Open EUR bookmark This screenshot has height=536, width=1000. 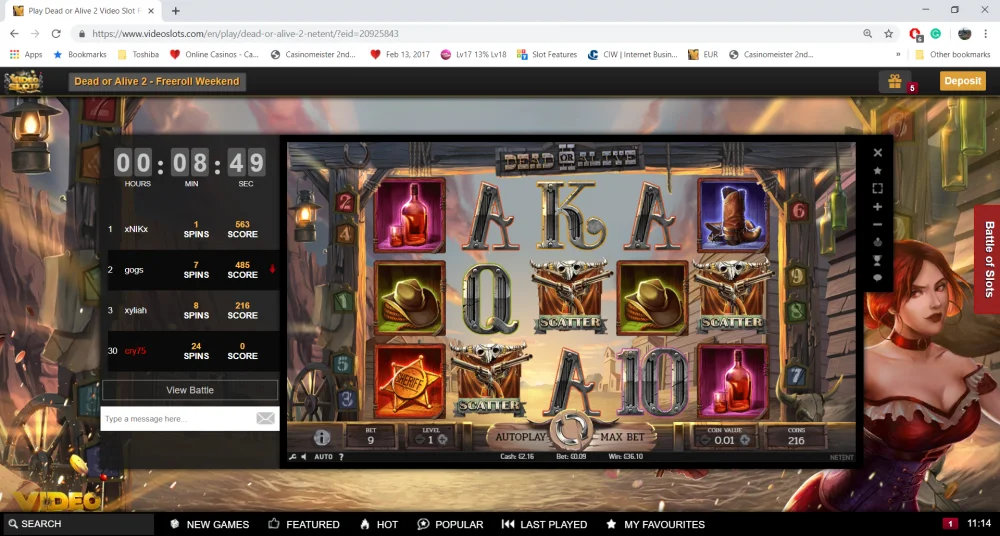click(x=703, y=54)
